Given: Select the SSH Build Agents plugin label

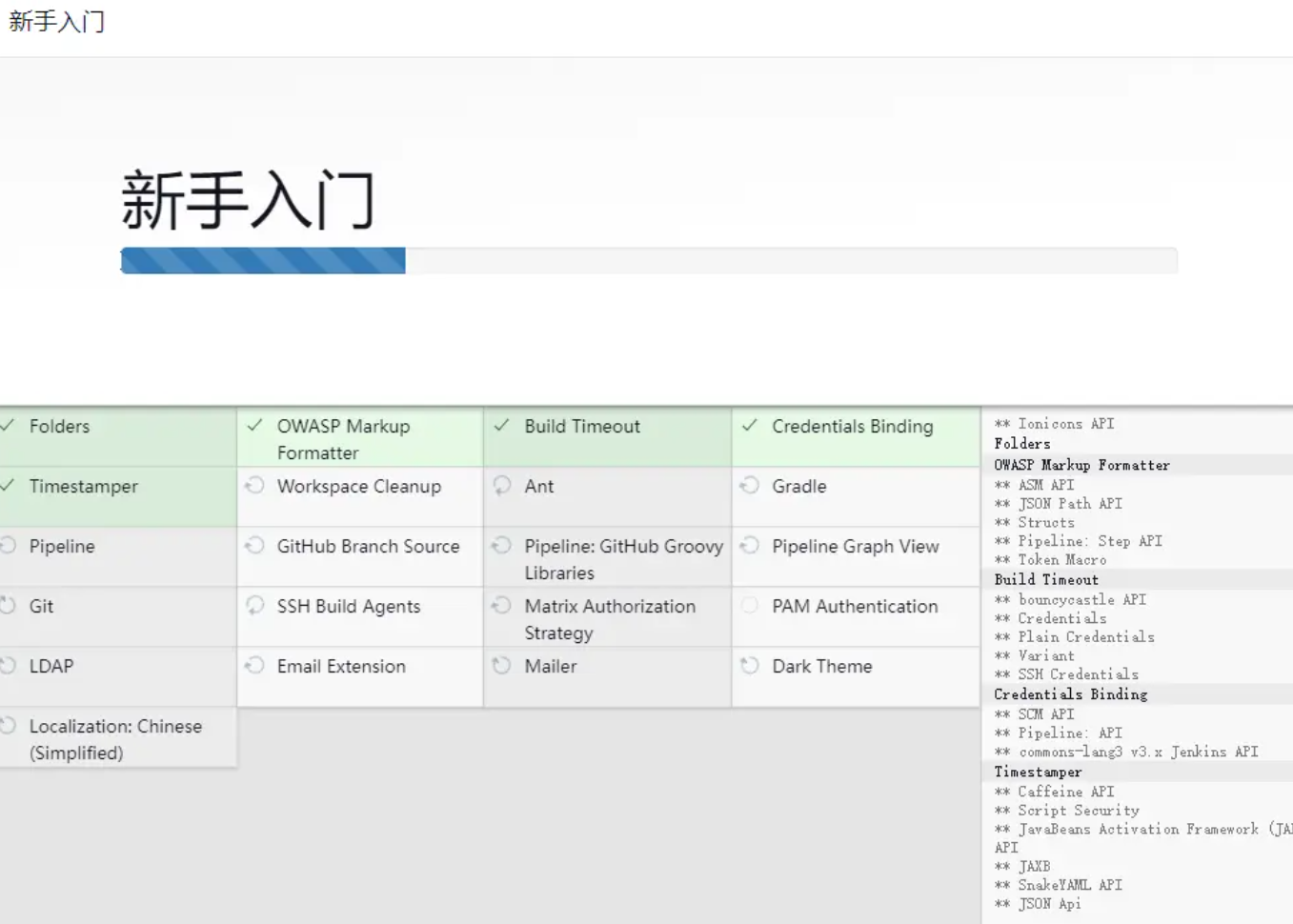Looking at the screenshot, I should 349,606.
